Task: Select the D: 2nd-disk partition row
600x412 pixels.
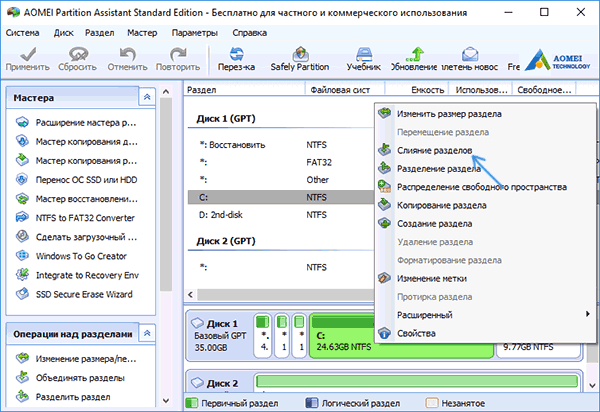Action: [x=281, y=215]
